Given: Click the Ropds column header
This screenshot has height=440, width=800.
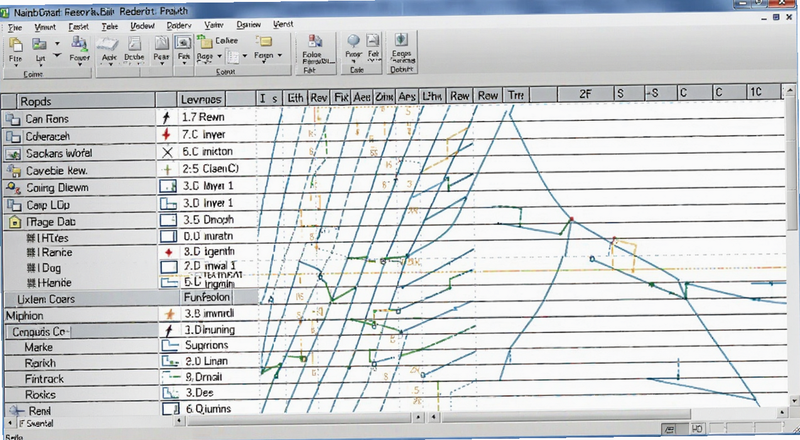Looking at the screenshot, I should pos(86,101).
